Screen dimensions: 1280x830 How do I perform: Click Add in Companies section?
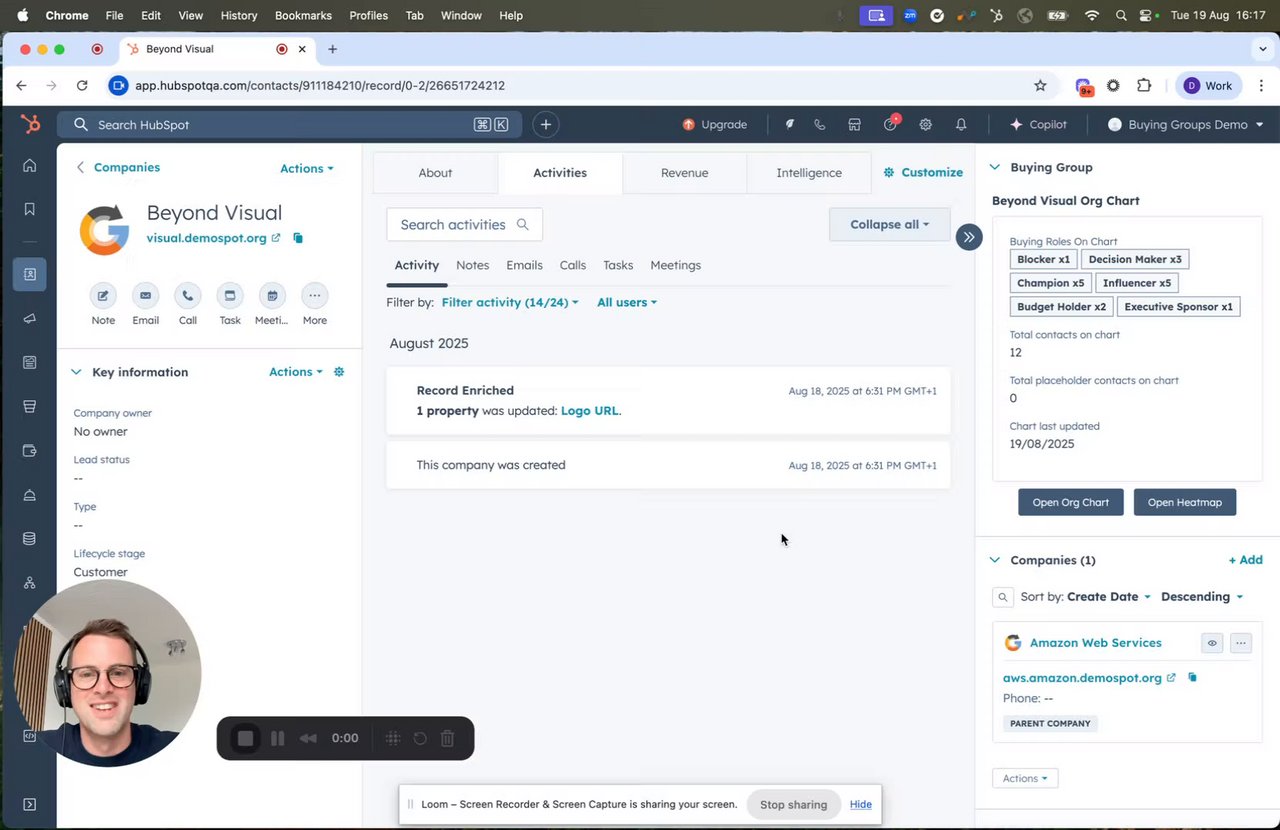click(x=1245, y=560)
